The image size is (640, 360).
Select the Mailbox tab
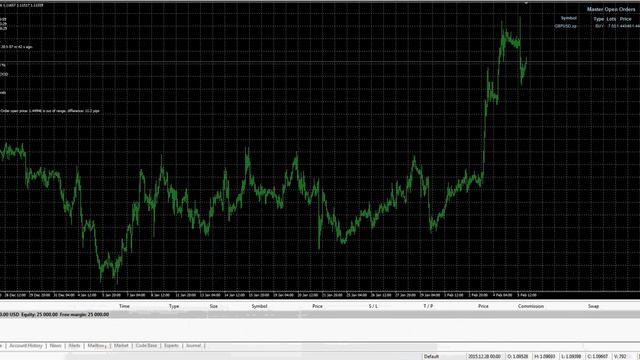97,346
